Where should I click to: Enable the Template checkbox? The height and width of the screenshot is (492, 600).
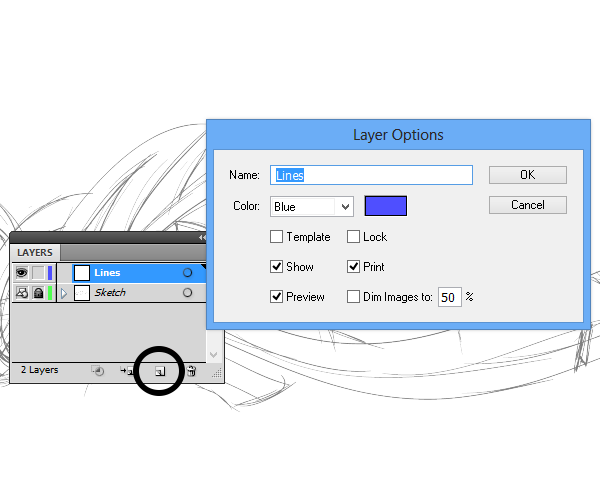pos(276,237)
